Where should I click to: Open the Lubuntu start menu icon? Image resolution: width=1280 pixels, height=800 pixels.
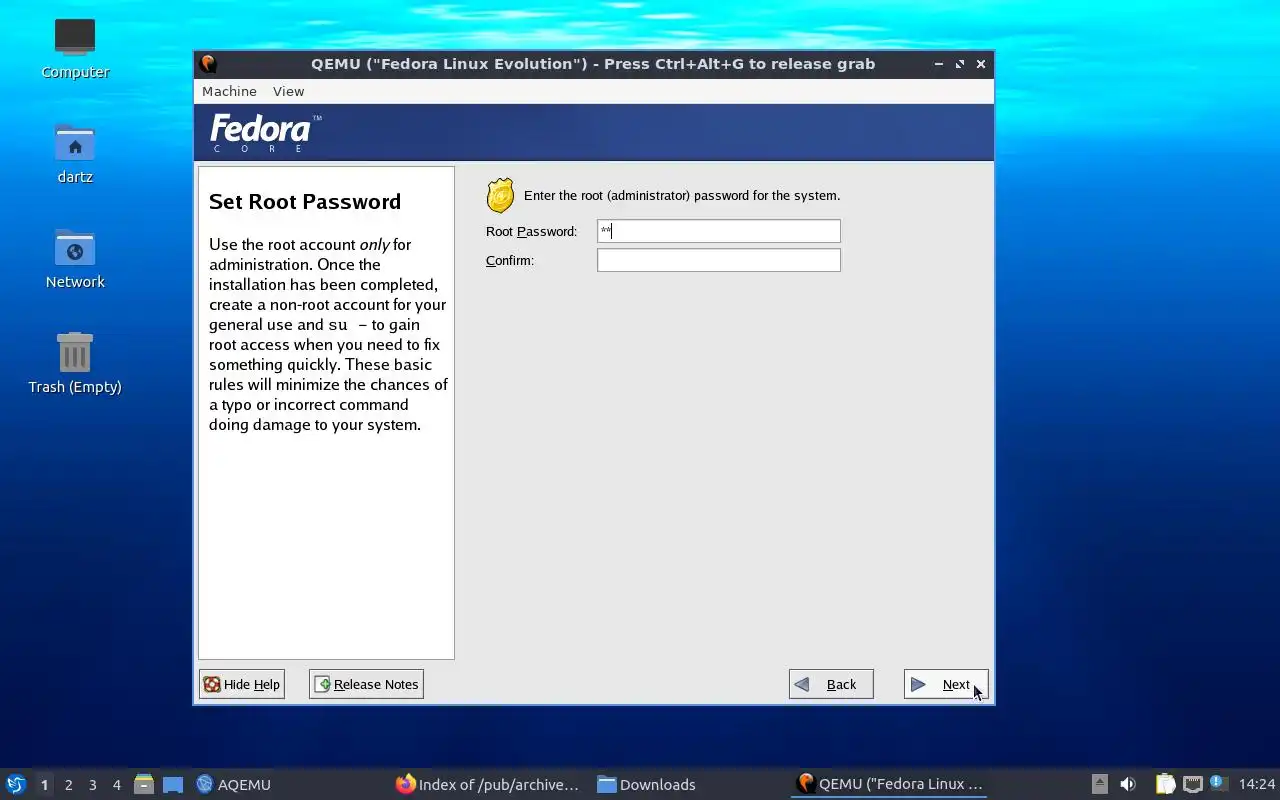[15, 784]
